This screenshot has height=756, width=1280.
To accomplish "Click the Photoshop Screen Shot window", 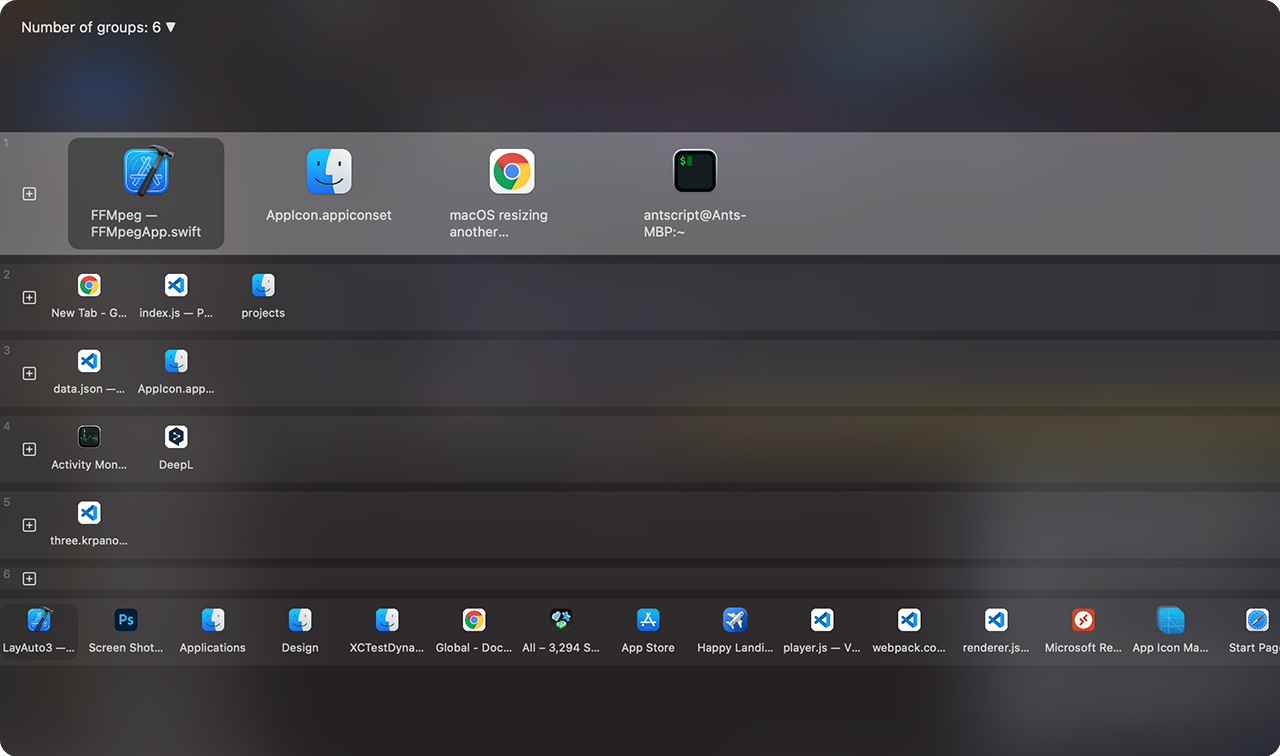I will coord(126,631).
